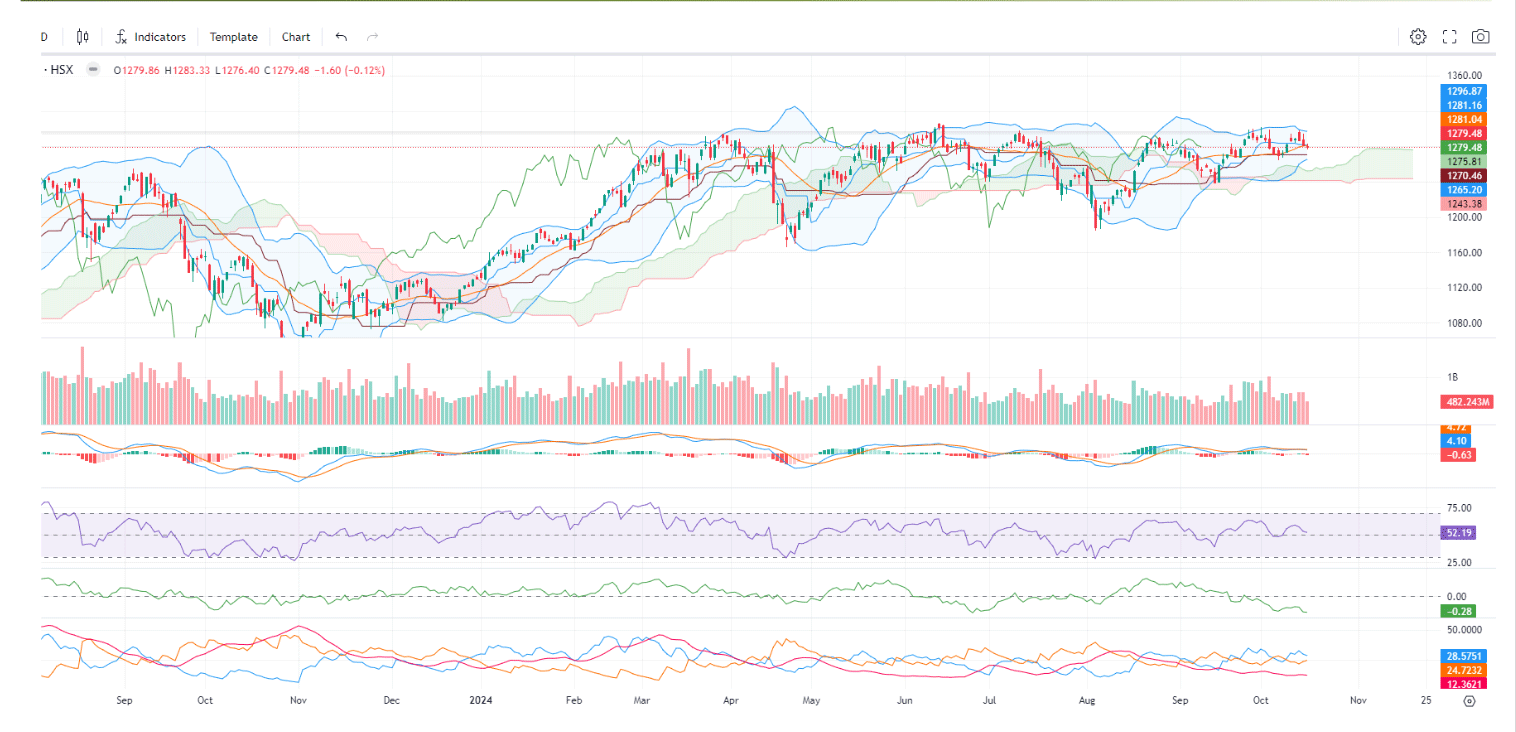Click the 1296.87 price label
Viewport: 1516px width, 732px height.
tap(1463, 91)
